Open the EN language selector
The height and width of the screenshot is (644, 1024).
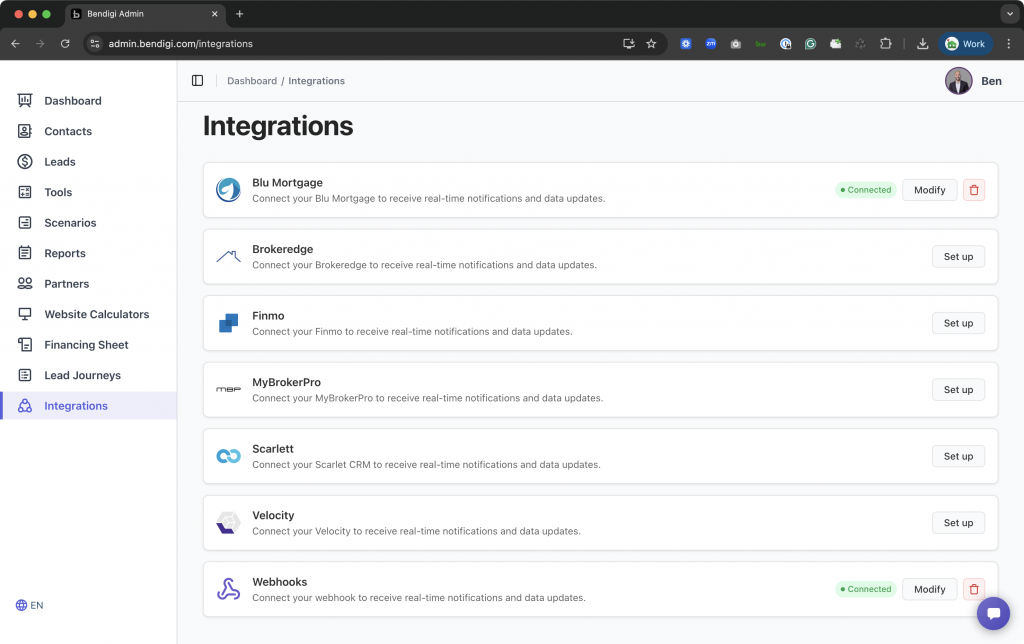click(30, 605)
